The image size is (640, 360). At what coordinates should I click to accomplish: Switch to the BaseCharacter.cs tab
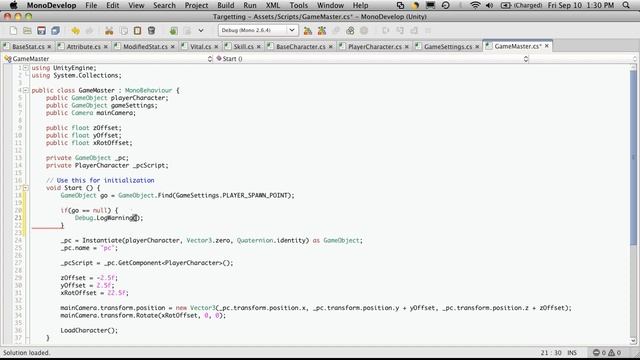[300, 47]
